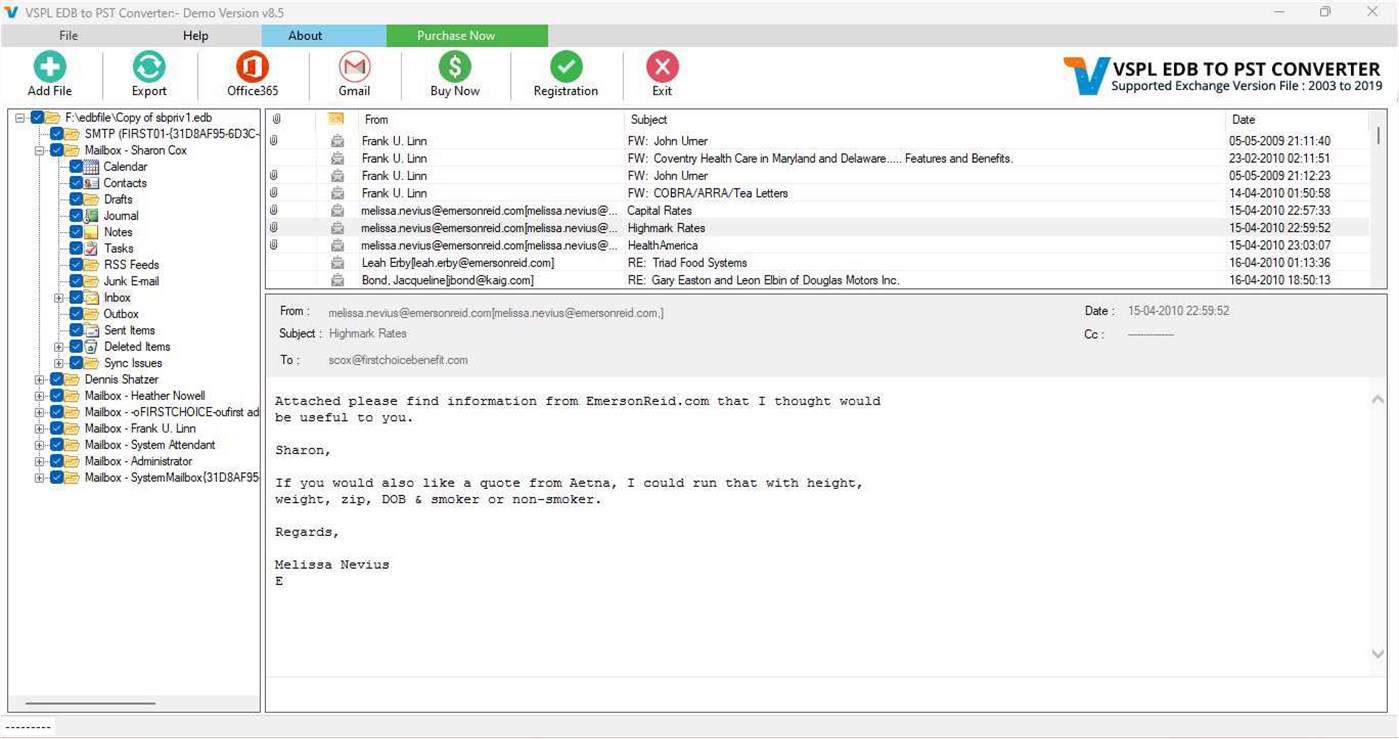
Task: Click the Gmail export icon
Action: (x=354, y=70)
